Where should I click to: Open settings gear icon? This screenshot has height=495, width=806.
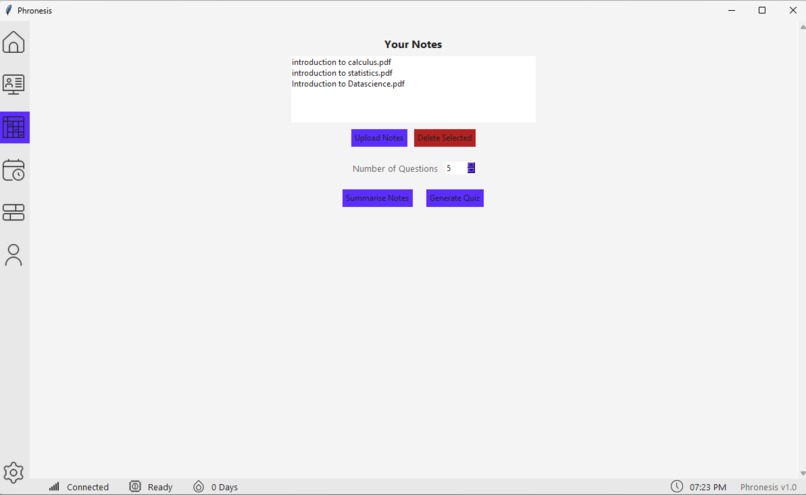pyautogui.click(x=13, y=472)
